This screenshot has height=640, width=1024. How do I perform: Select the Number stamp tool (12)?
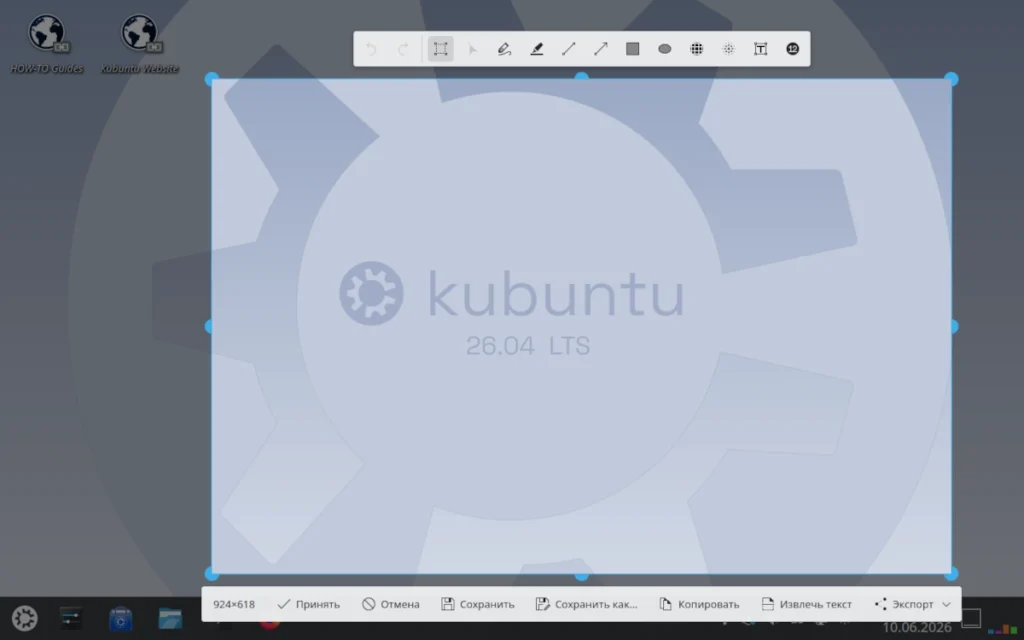(792, 49)
